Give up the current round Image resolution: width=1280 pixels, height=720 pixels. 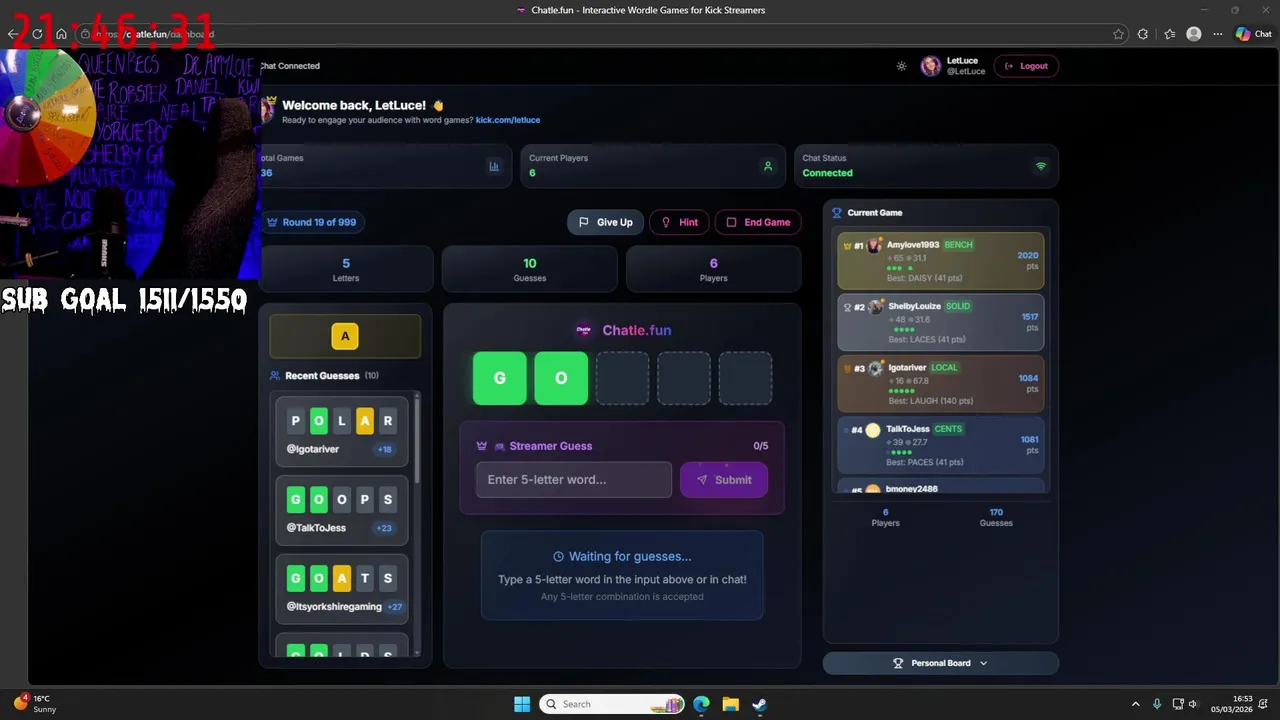point(605,222)
